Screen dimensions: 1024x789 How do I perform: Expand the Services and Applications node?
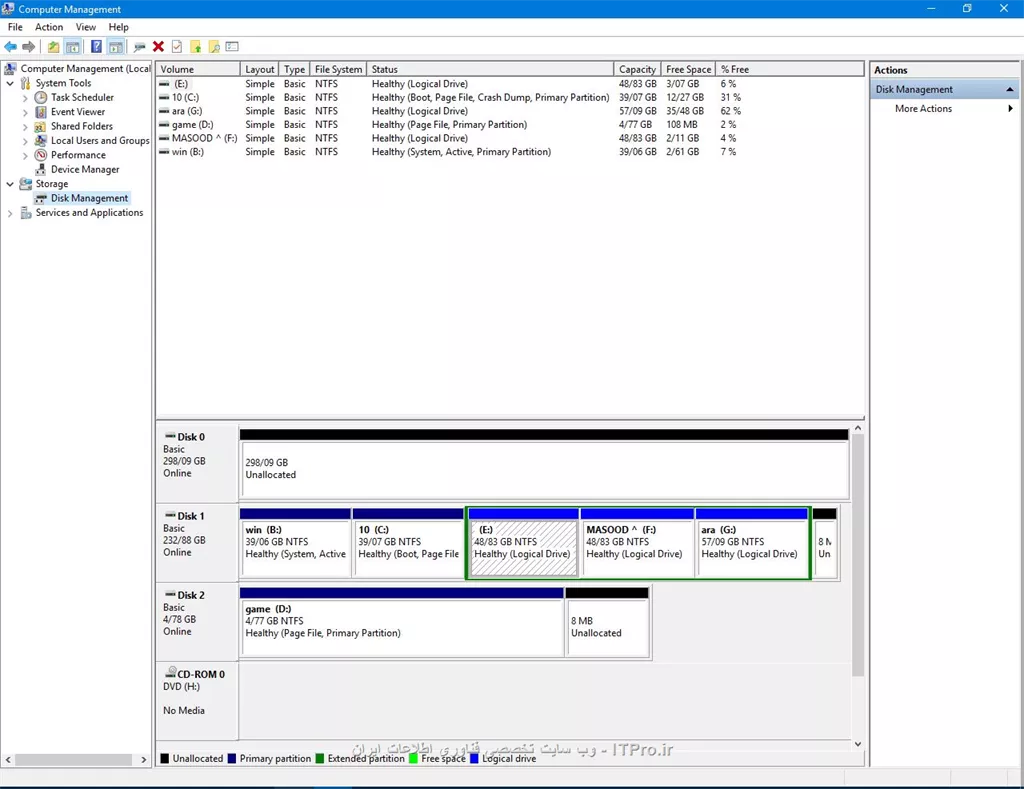[10, 213]
